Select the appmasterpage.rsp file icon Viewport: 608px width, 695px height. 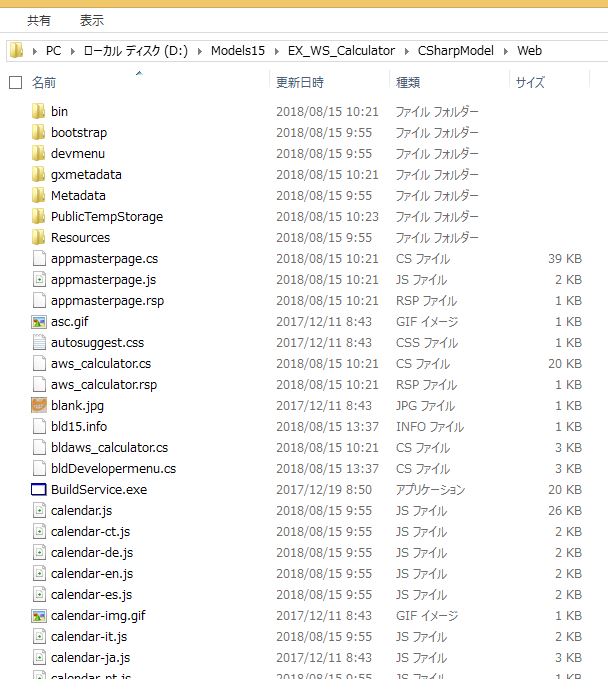pyautogui.click(x=39, y=301)
